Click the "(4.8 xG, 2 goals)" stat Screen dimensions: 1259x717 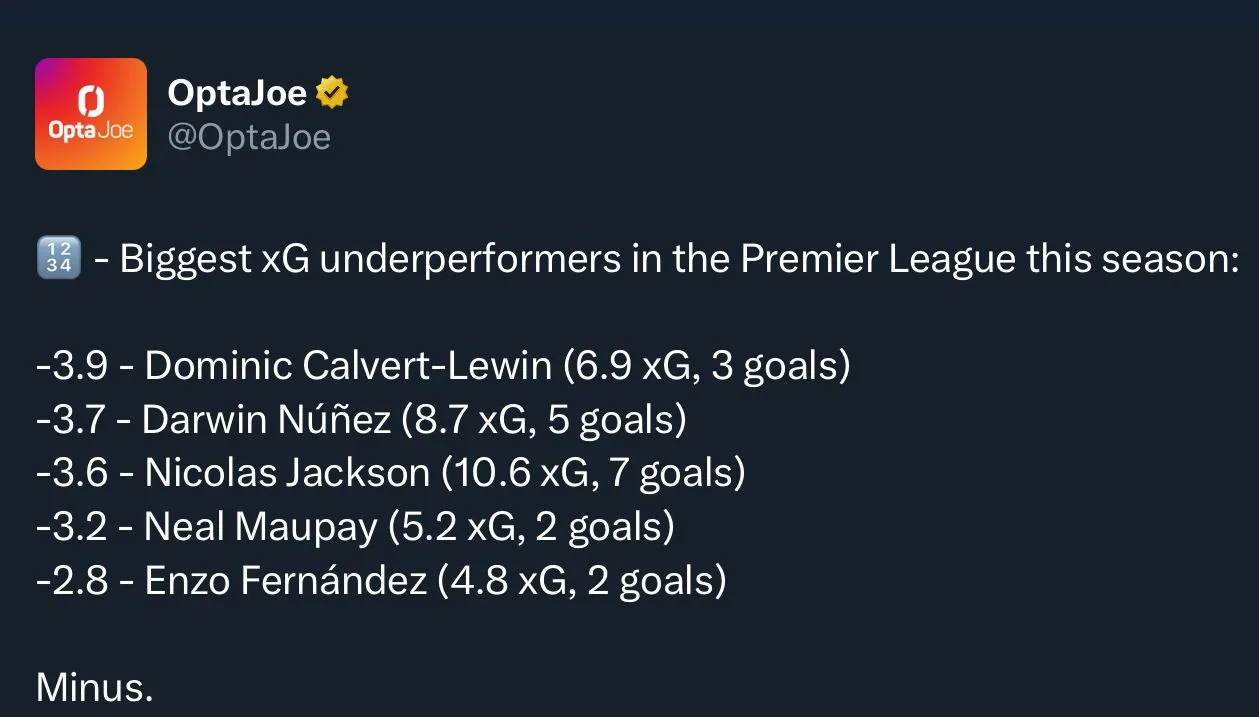(x=582, y=580)
